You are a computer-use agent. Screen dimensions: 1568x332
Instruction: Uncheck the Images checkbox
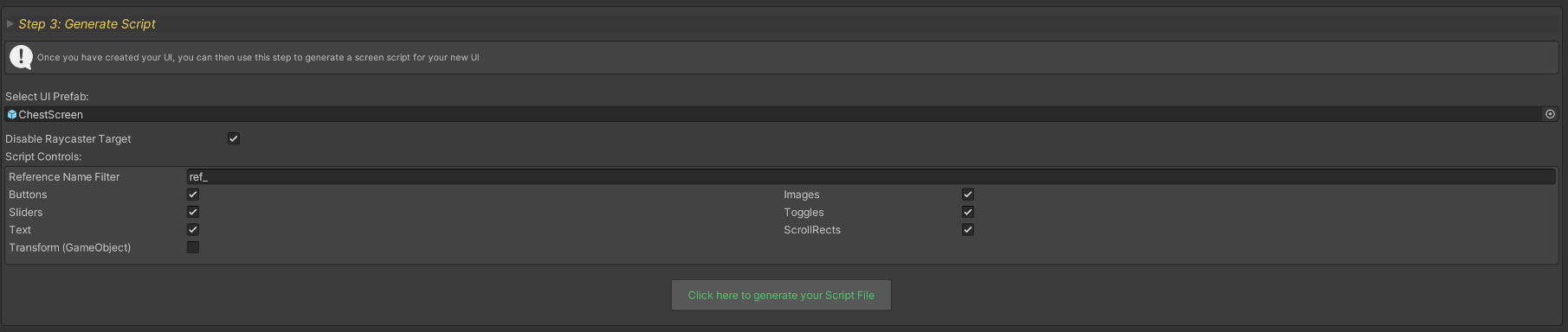click(968, 195)
